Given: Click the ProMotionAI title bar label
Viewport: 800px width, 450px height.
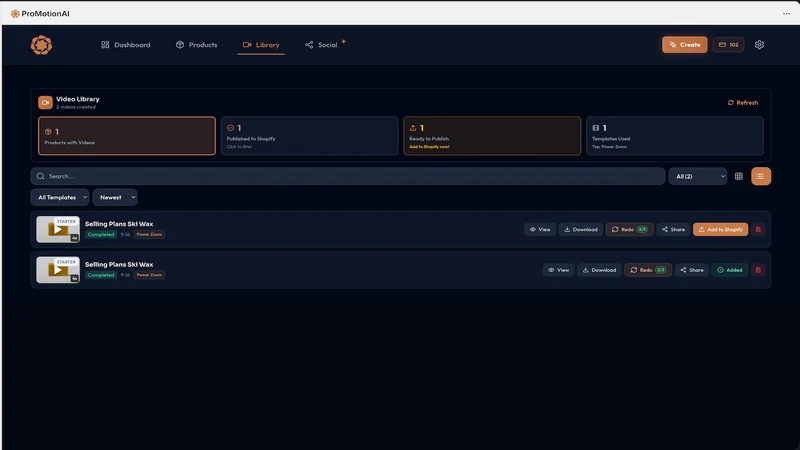Looking at the screenshot, I should [45, 14].
